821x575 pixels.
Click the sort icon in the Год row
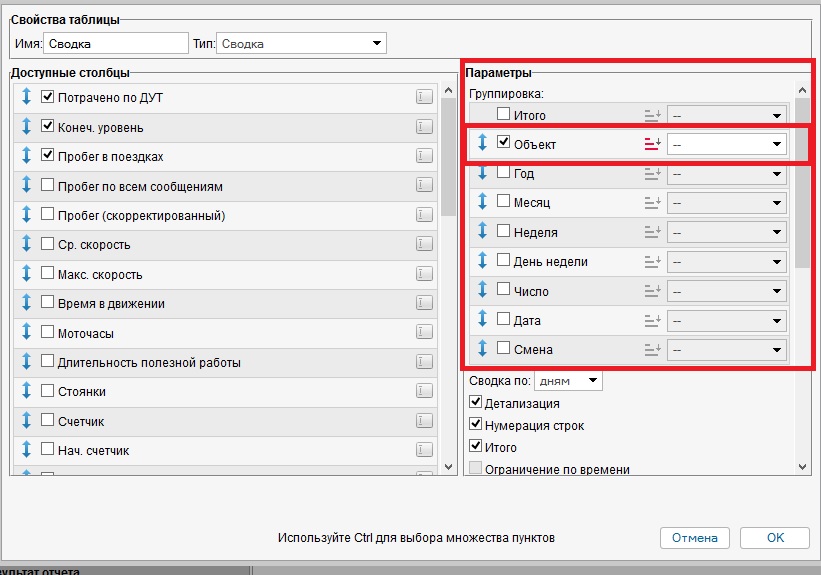pos(653,173)
